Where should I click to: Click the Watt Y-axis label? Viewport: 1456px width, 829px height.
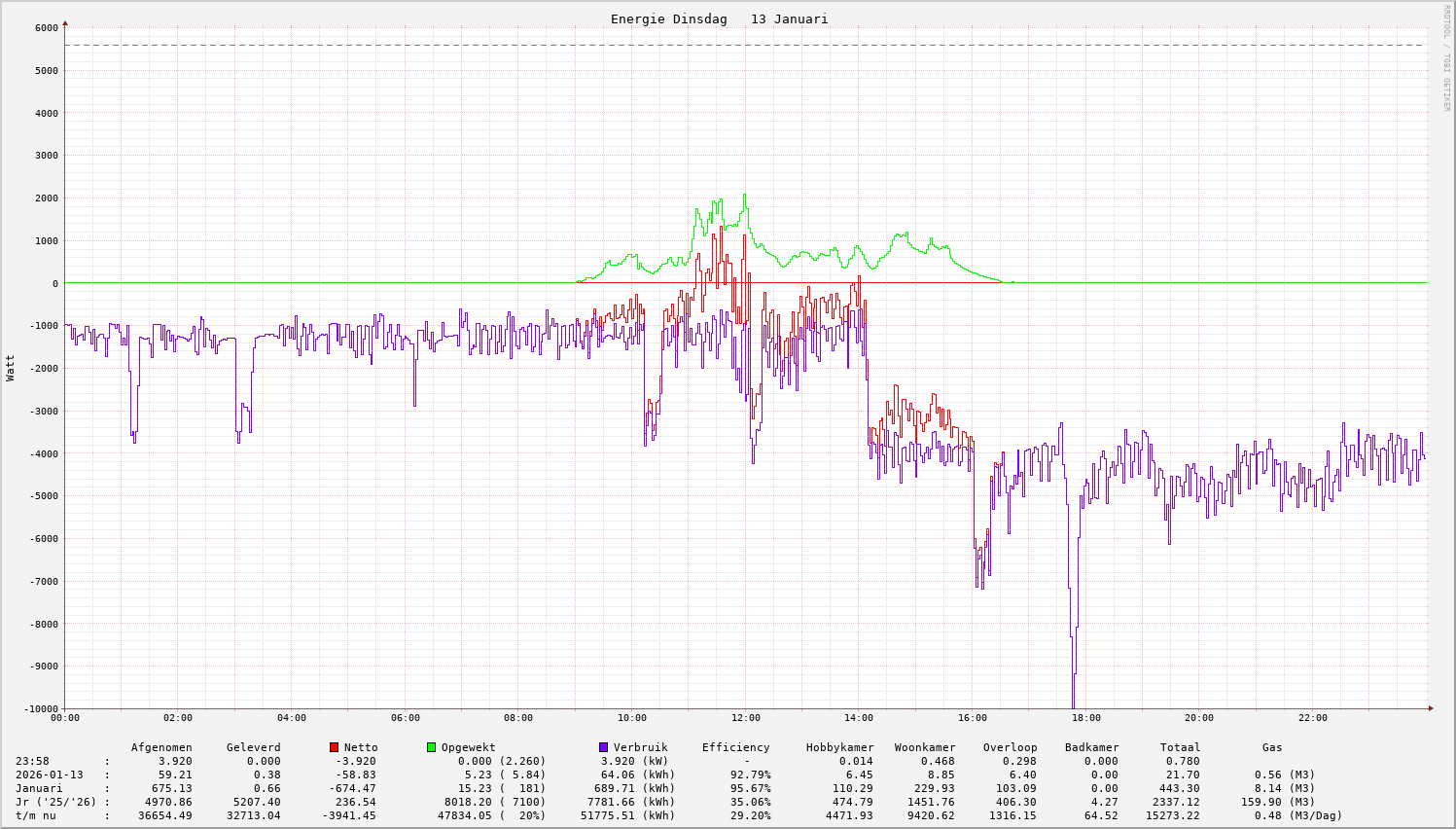click(x=11, y=367)
